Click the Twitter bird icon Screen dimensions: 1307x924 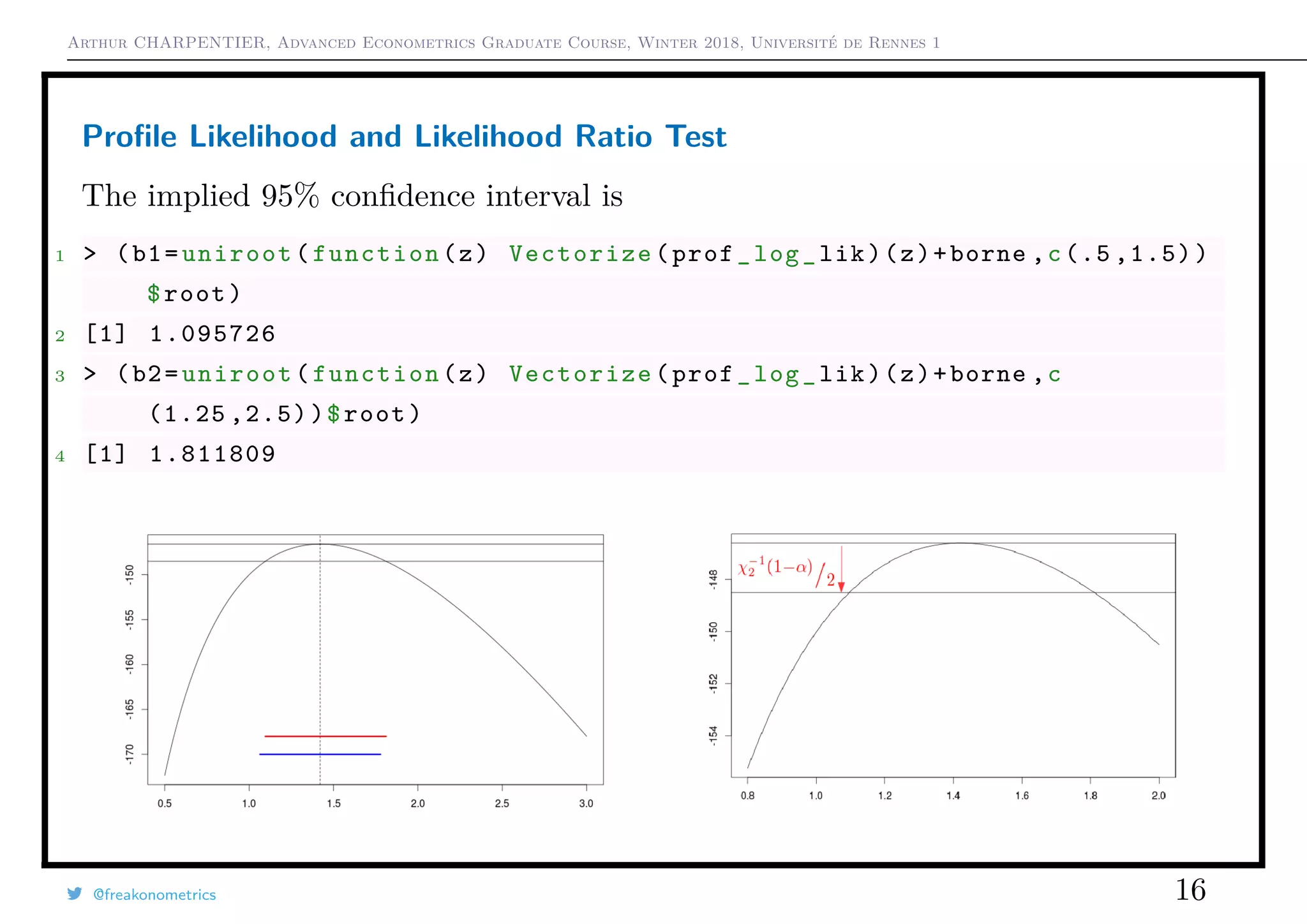(75, 894)
